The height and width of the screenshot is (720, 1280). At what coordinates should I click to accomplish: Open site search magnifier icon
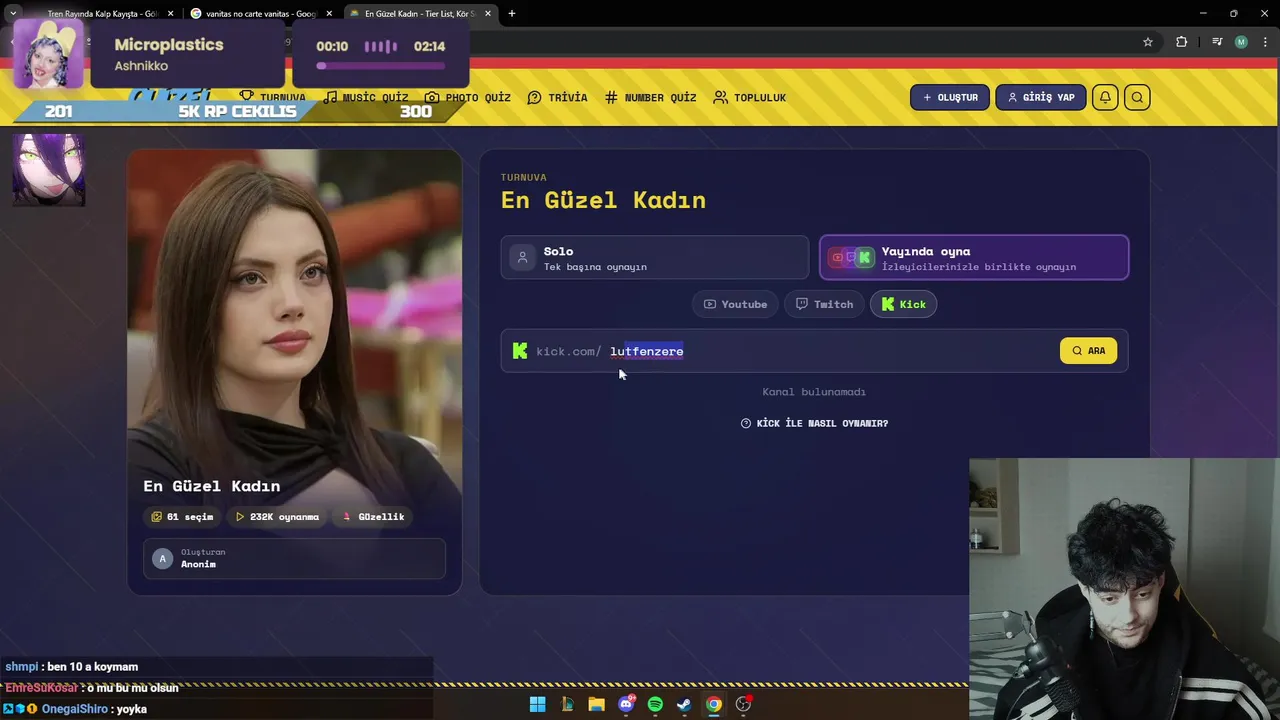1137,97
